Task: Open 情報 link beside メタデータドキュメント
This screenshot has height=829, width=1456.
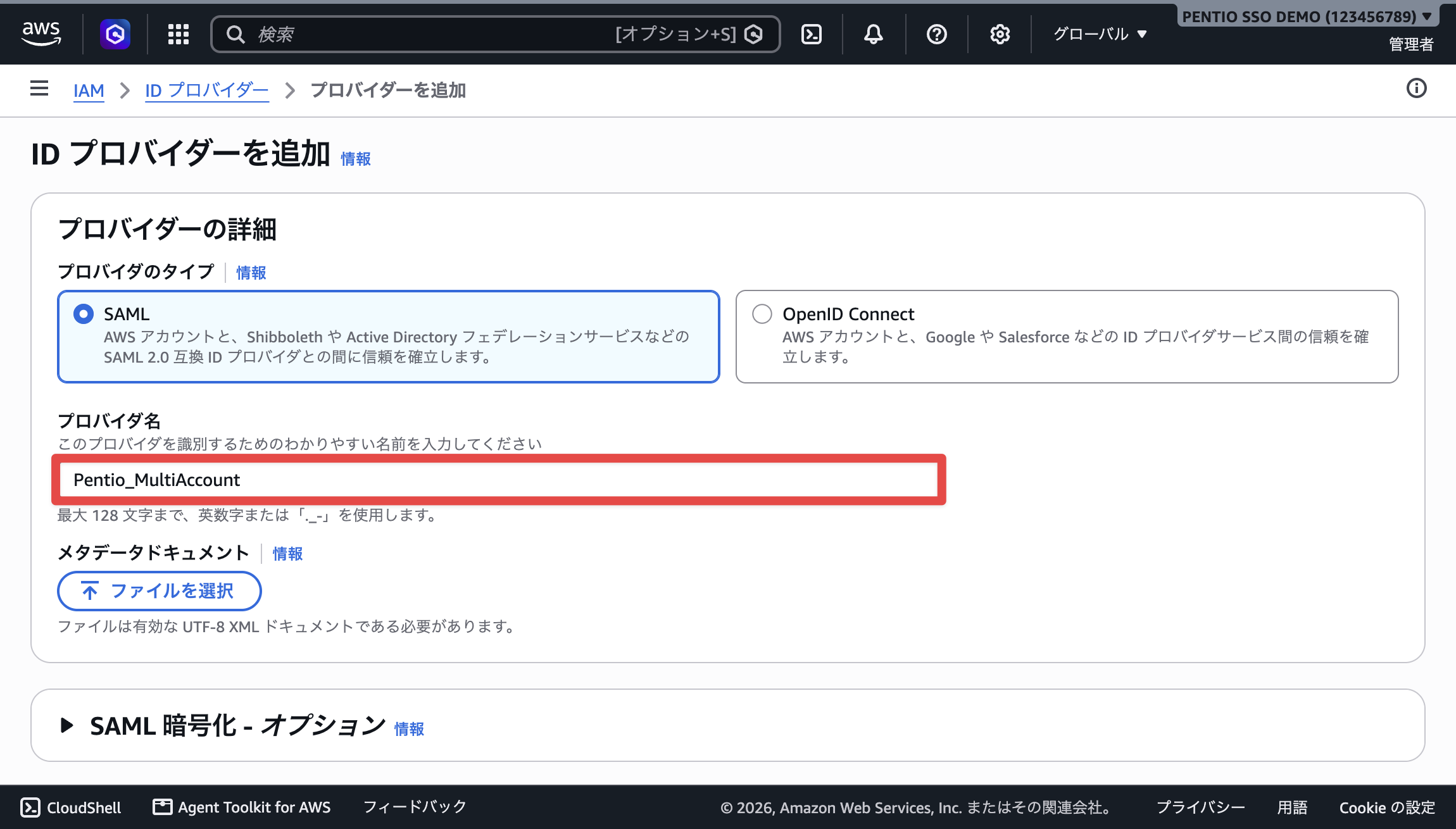Action: tap(288, 554)
